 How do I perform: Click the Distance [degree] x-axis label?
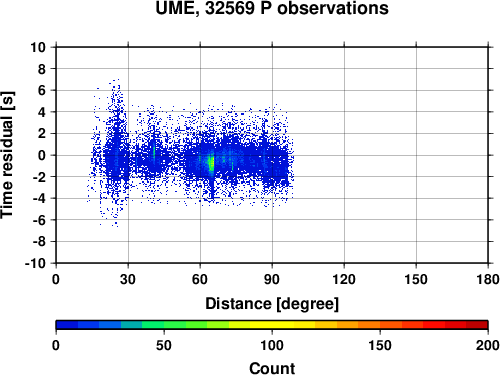pyautogui.click(x=272, y=304)
